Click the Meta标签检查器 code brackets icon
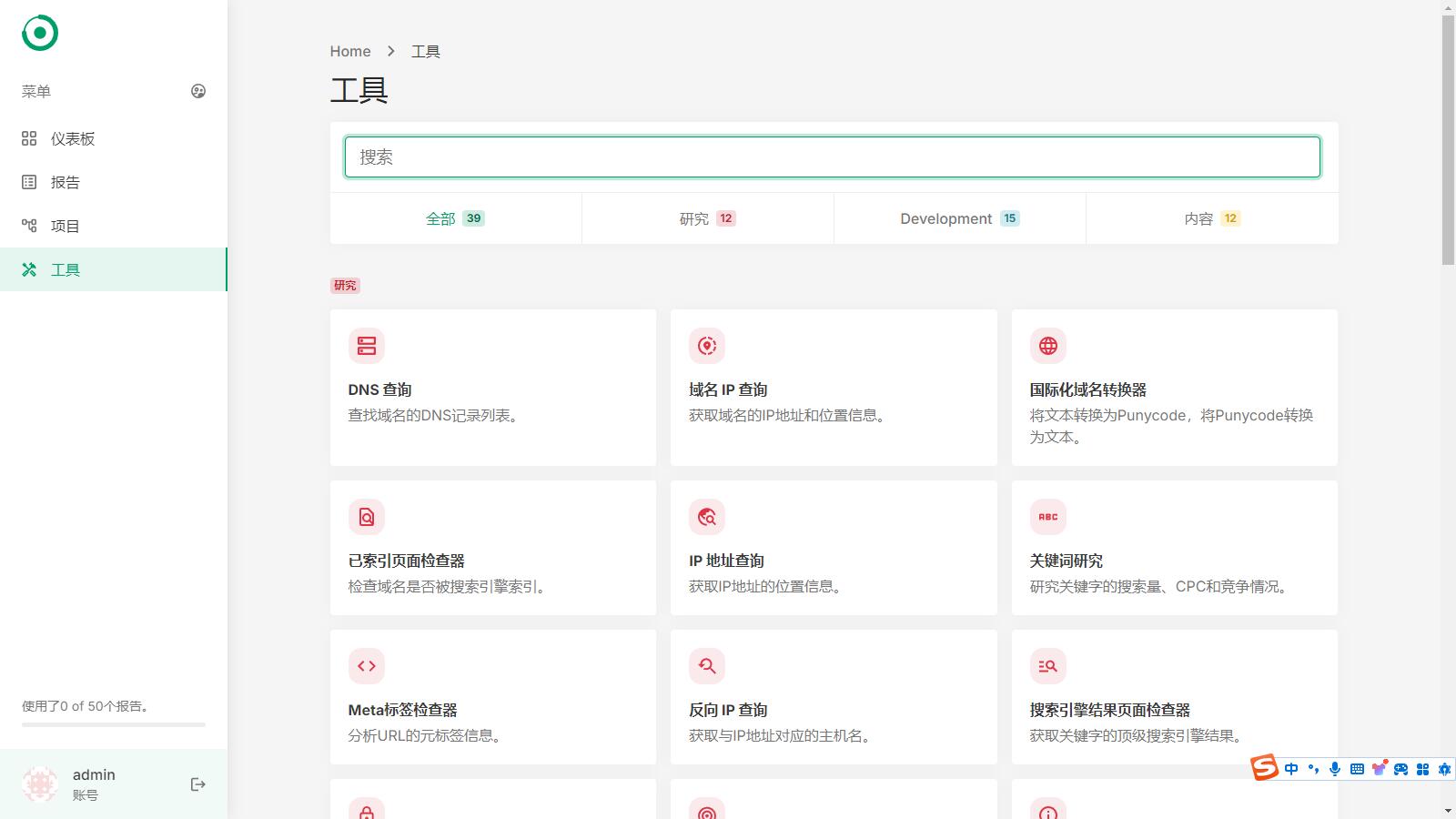Viewport: 1456px width, 819px height. [x=366, y=666]
